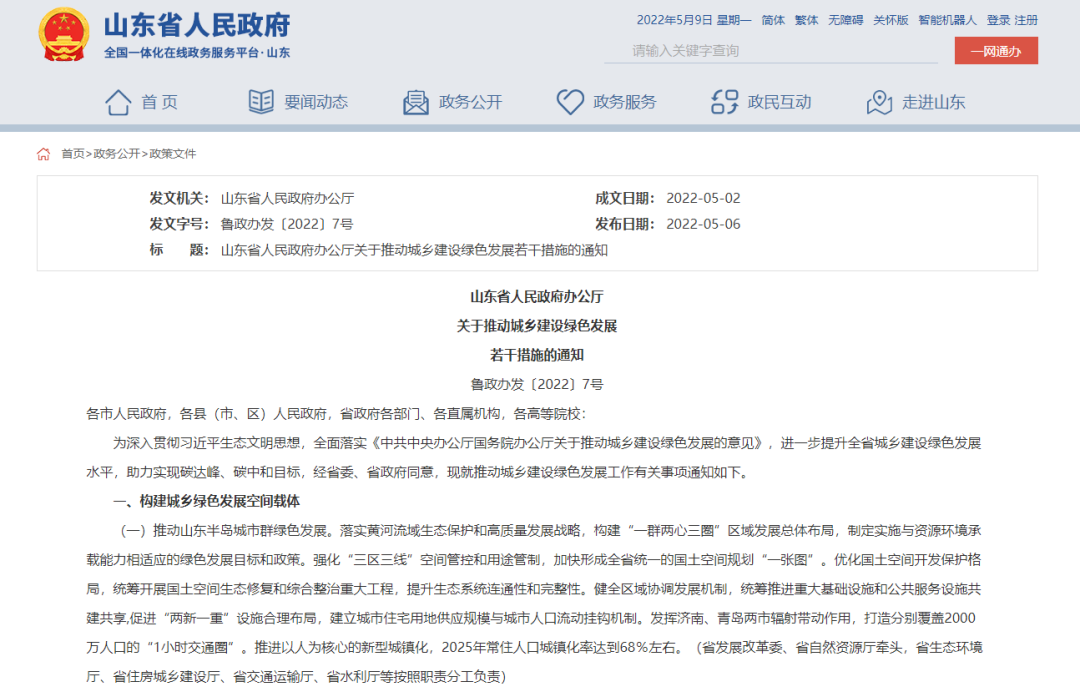Viewport: 1080px width, 697px height.
Task: Switch to 繁体 Chinese
Action: click(x=806, y=20)
